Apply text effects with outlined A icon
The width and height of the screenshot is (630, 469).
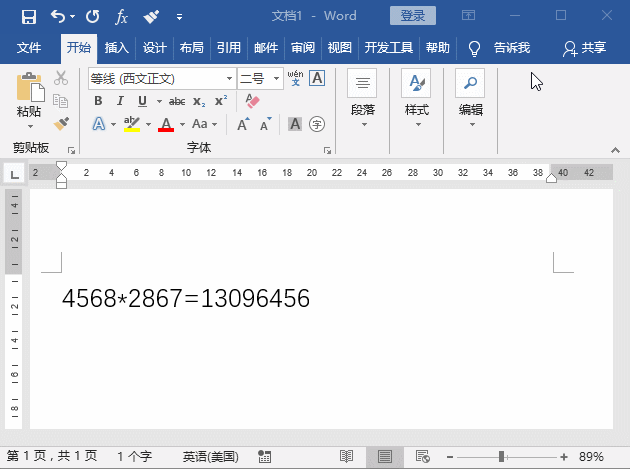pos(99,124)
